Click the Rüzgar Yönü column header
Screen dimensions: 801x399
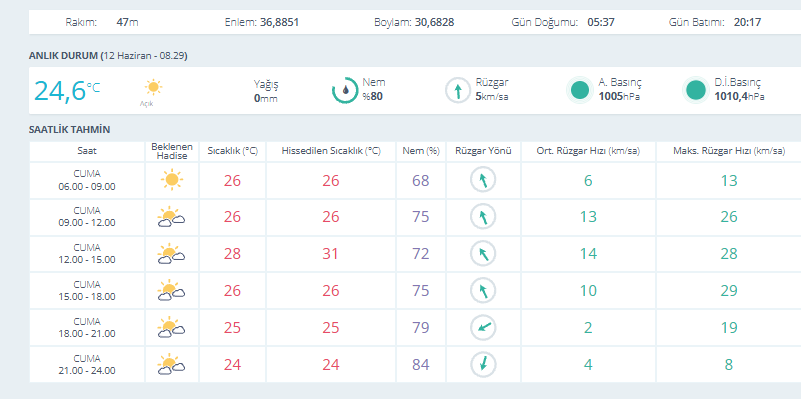[483, 151]
